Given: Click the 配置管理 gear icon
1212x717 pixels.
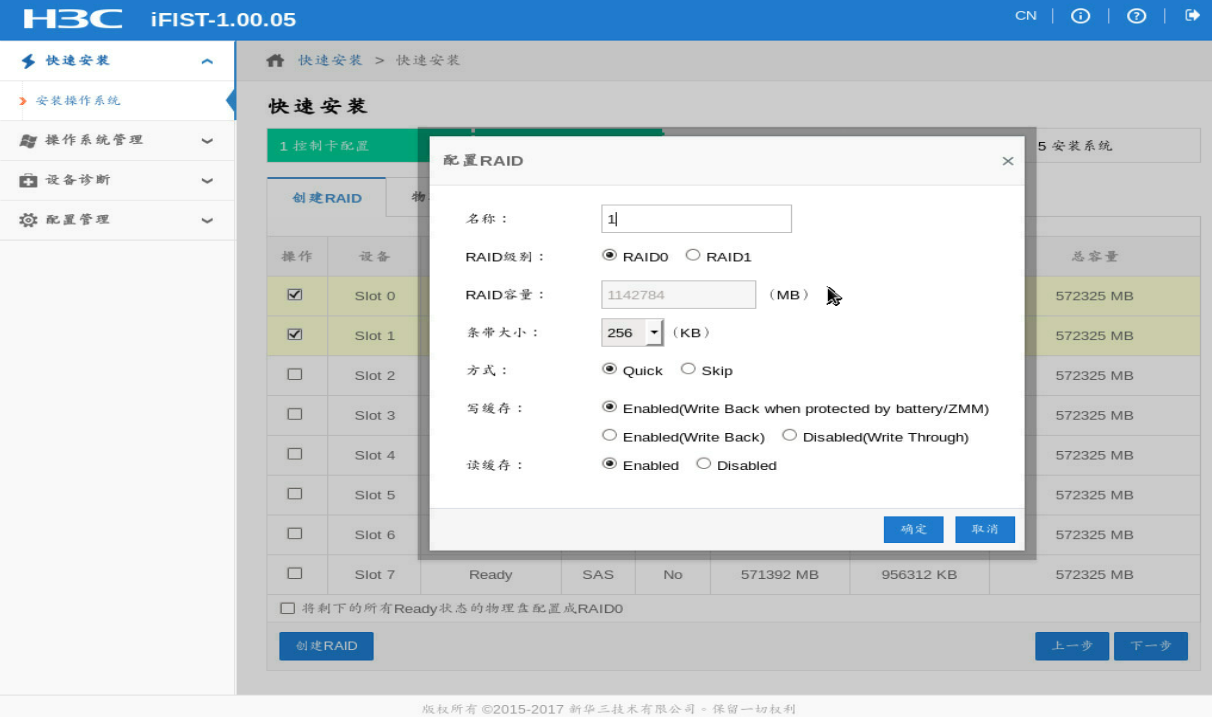Looking at the screenshot, I should [x=28, y=220].
